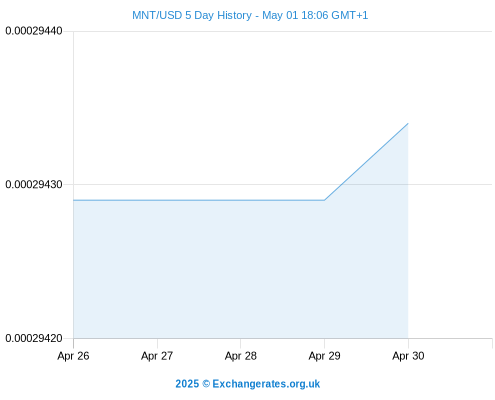Screen dimensions: 495x400
Task: Click the MNT/USD 5 Day History title
Action: [250, 15]
